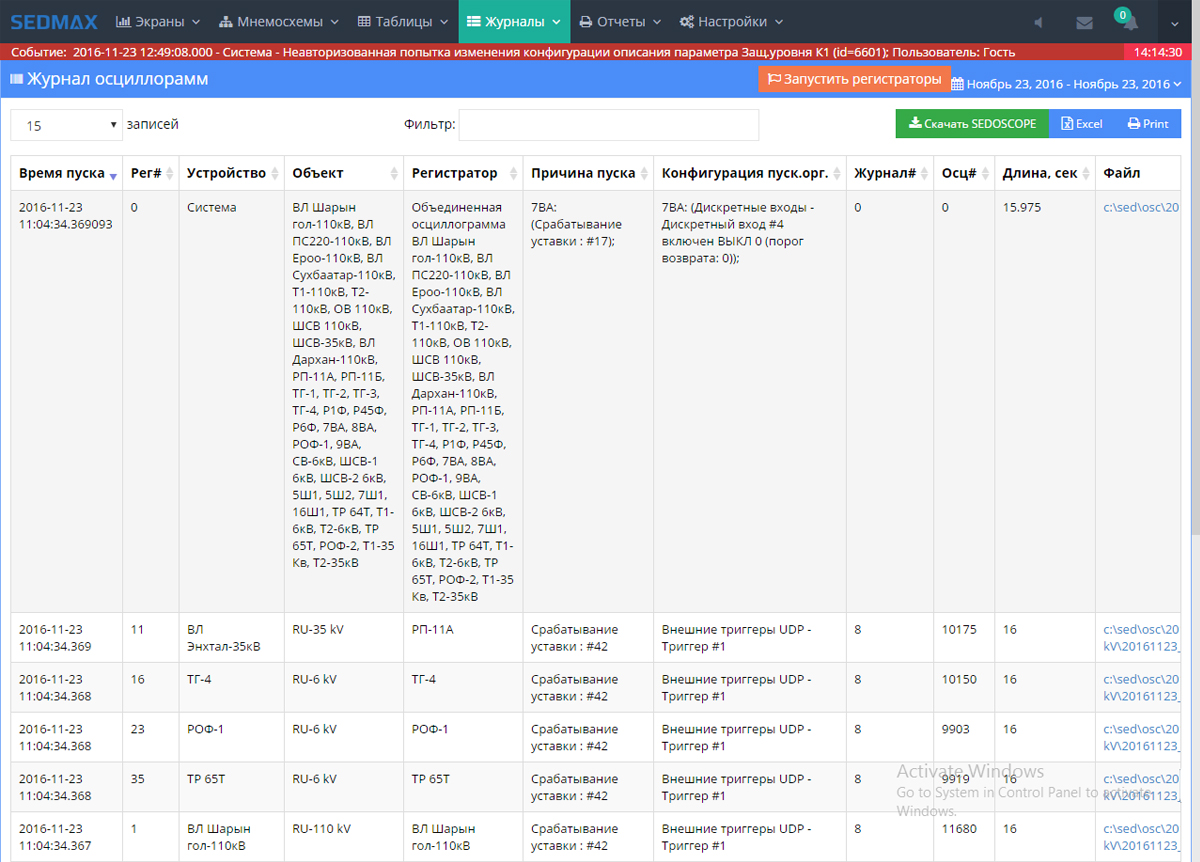The image size is (1200, 862).
Task: Open the Таблицы menu
Action: tap(403, 21)
